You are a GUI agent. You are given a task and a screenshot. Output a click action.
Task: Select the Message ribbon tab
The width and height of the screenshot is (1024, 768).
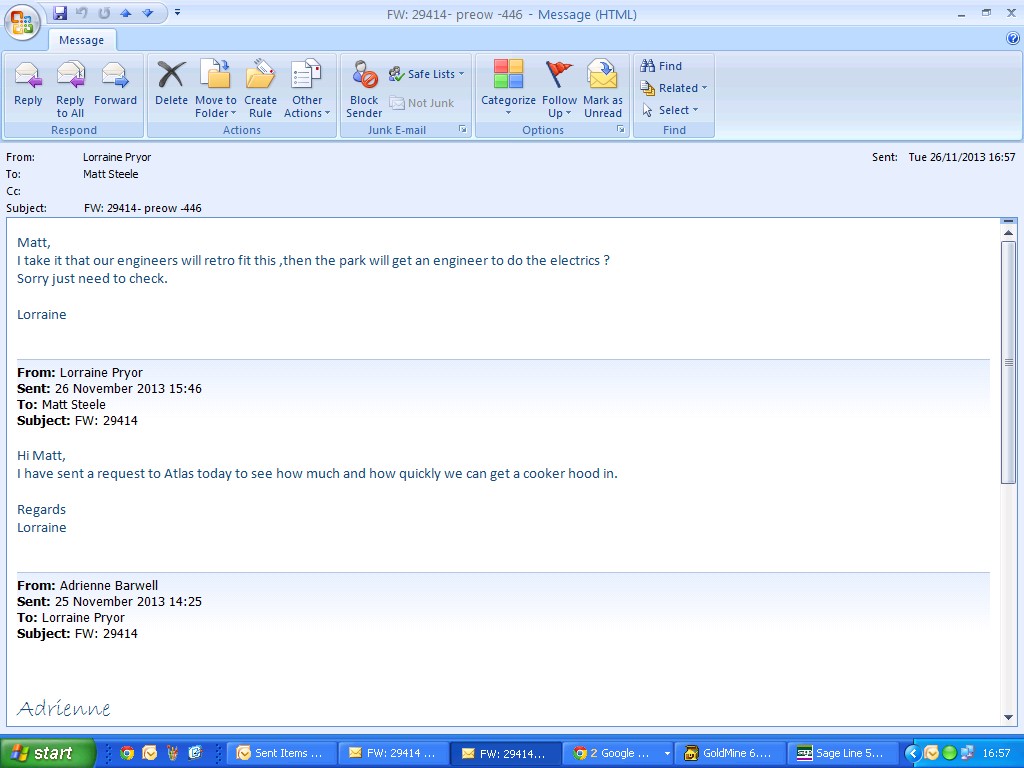81,40
